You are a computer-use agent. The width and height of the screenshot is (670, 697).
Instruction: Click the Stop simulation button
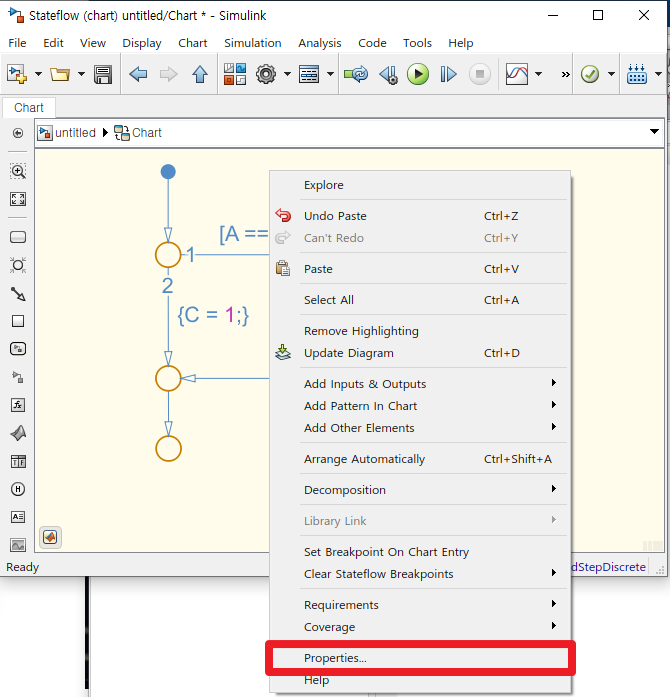pos(480,74)
